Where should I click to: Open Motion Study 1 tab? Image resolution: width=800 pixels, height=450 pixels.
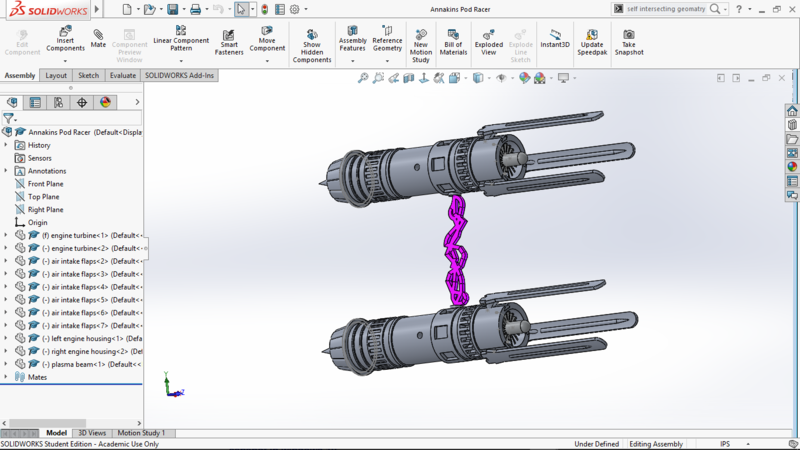coord(141,433)
